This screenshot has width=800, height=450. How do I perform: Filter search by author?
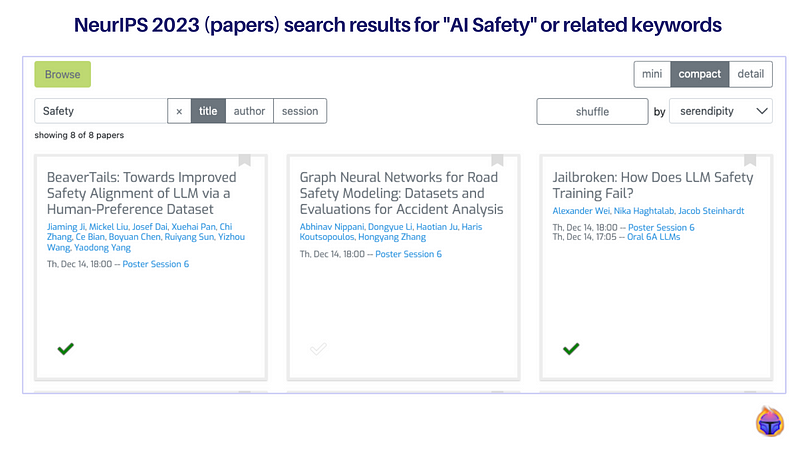click(249, 111)
